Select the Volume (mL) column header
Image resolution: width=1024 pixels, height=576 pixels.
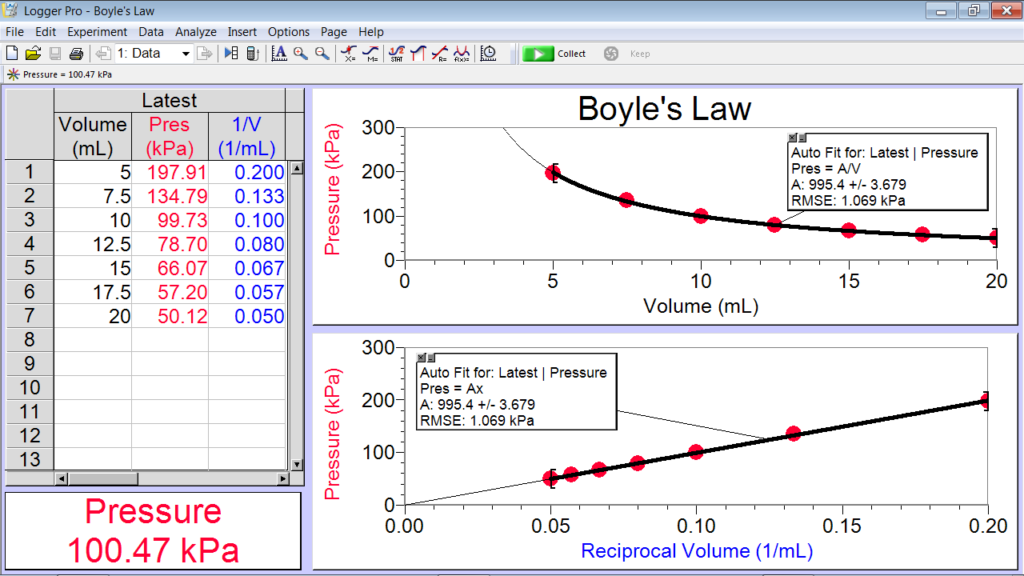(x=93, y=136)
